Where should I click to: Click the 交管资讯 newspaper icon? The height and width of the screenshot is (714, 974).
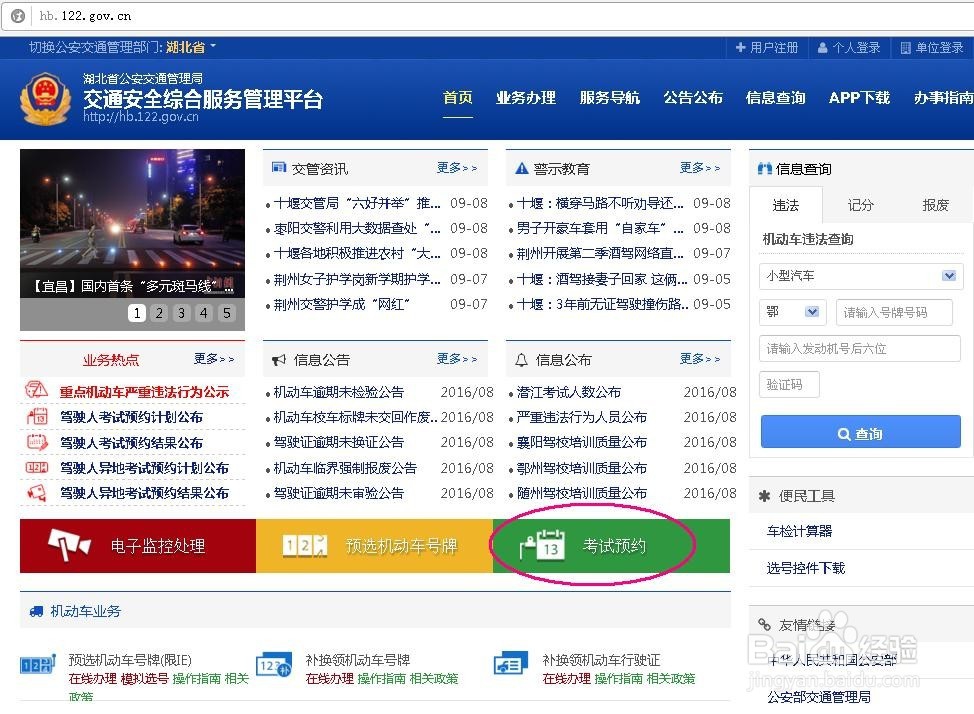(x=282, y=168)
